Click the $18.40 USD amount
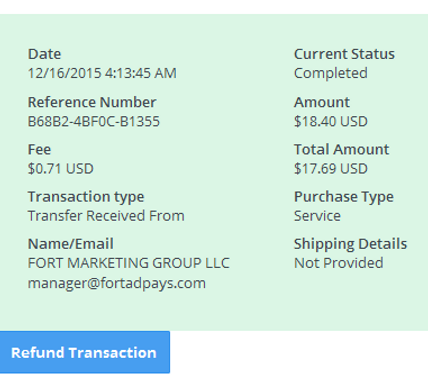This screenshot has height=391, width=428. [x=331, y=121]
